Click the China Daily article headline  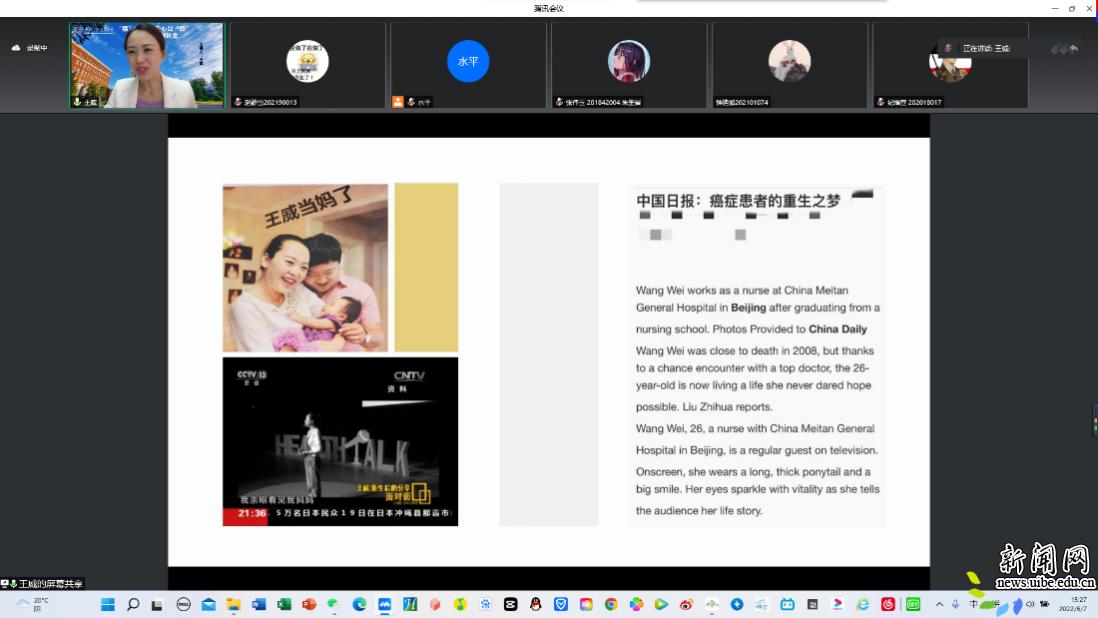pos(738,201)
